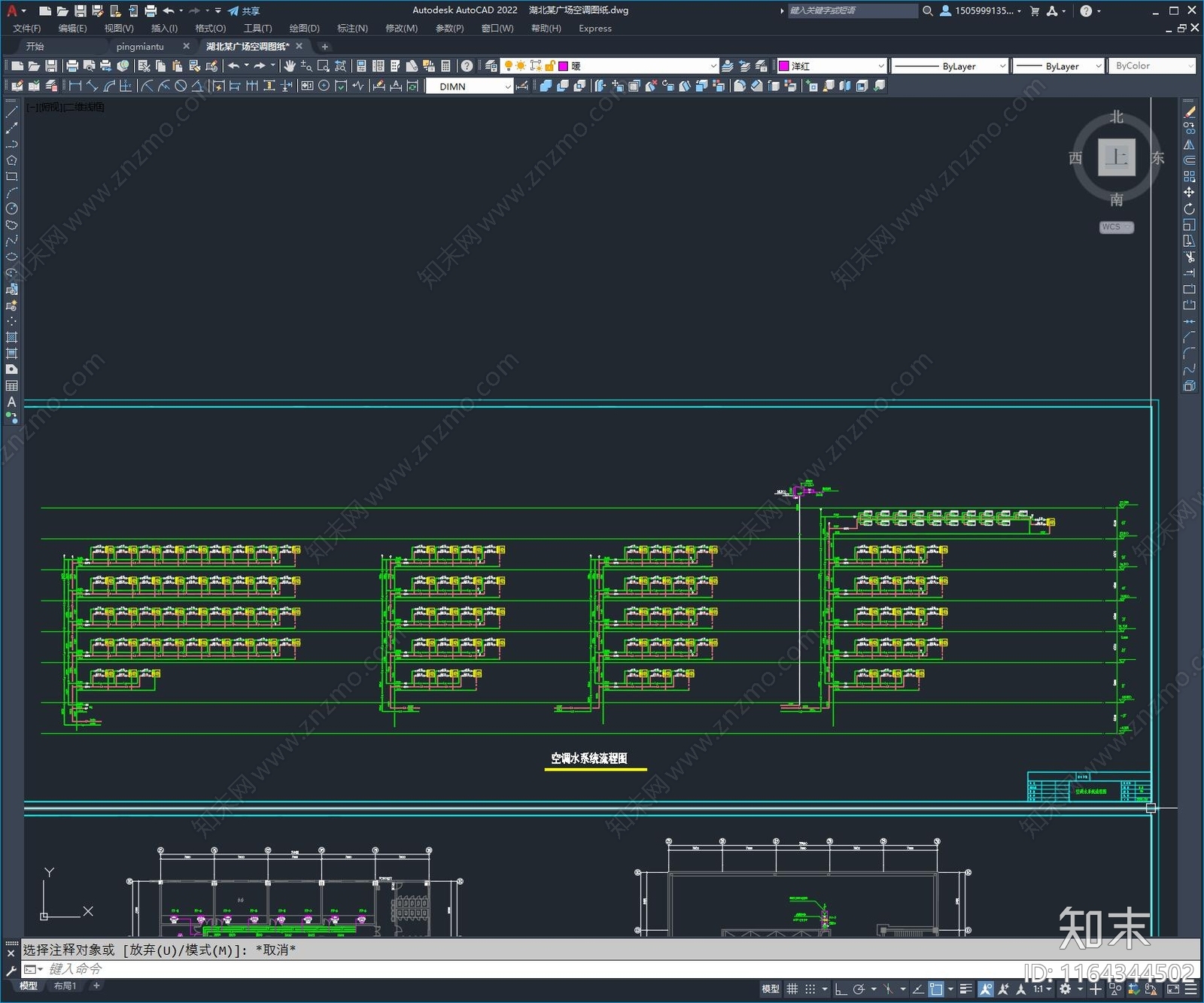The height and width of the screenshot is (1003, 1204).
Task: Toggle grid display in status bar
Action: pyautogui.click(x=792, y=989)
